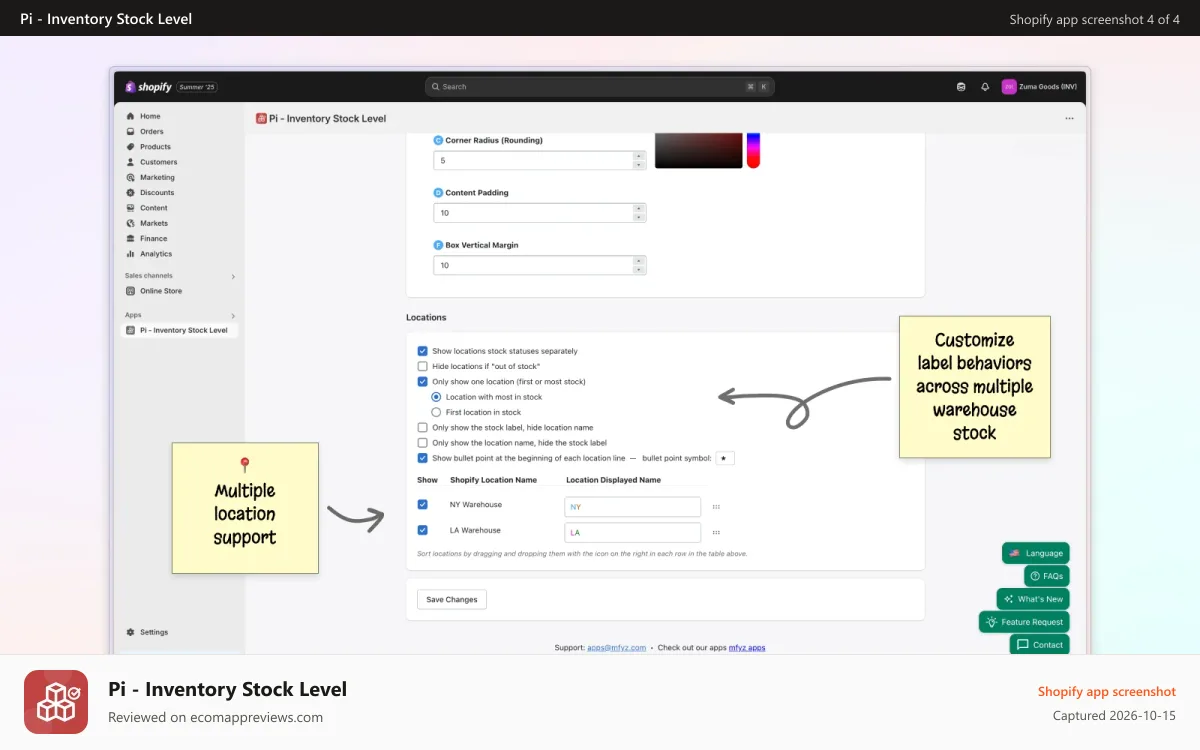
Task: Decrease Corner Radius with down arrow
Action: point(639,165)
